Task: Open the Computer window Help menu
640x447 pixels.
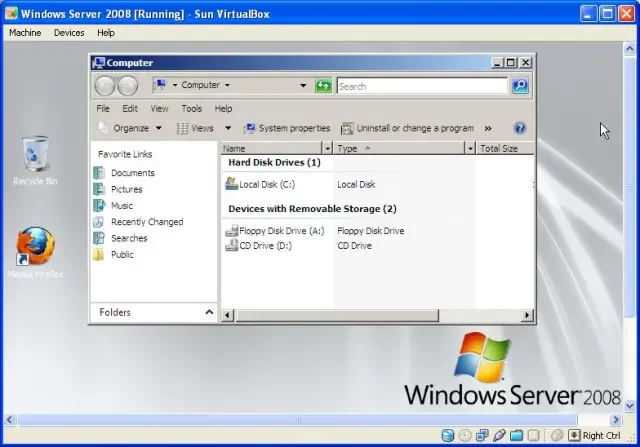Action: click(223, 109)
